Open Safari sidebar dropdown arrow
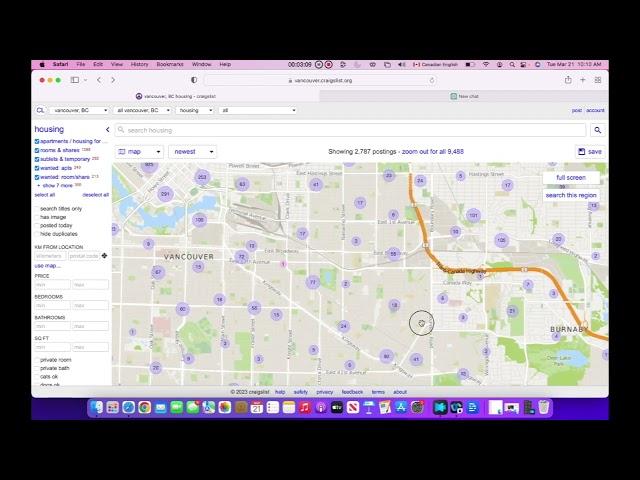The width and height of the screenshot is (640, 480). (x=85, y=80)
